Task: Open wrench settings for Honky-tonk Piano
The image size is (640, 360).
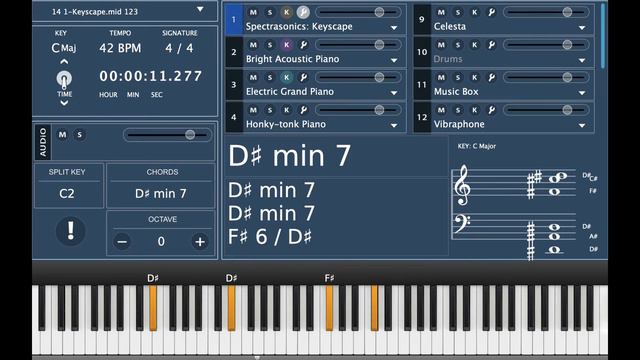Action: [x=303, y=110]
